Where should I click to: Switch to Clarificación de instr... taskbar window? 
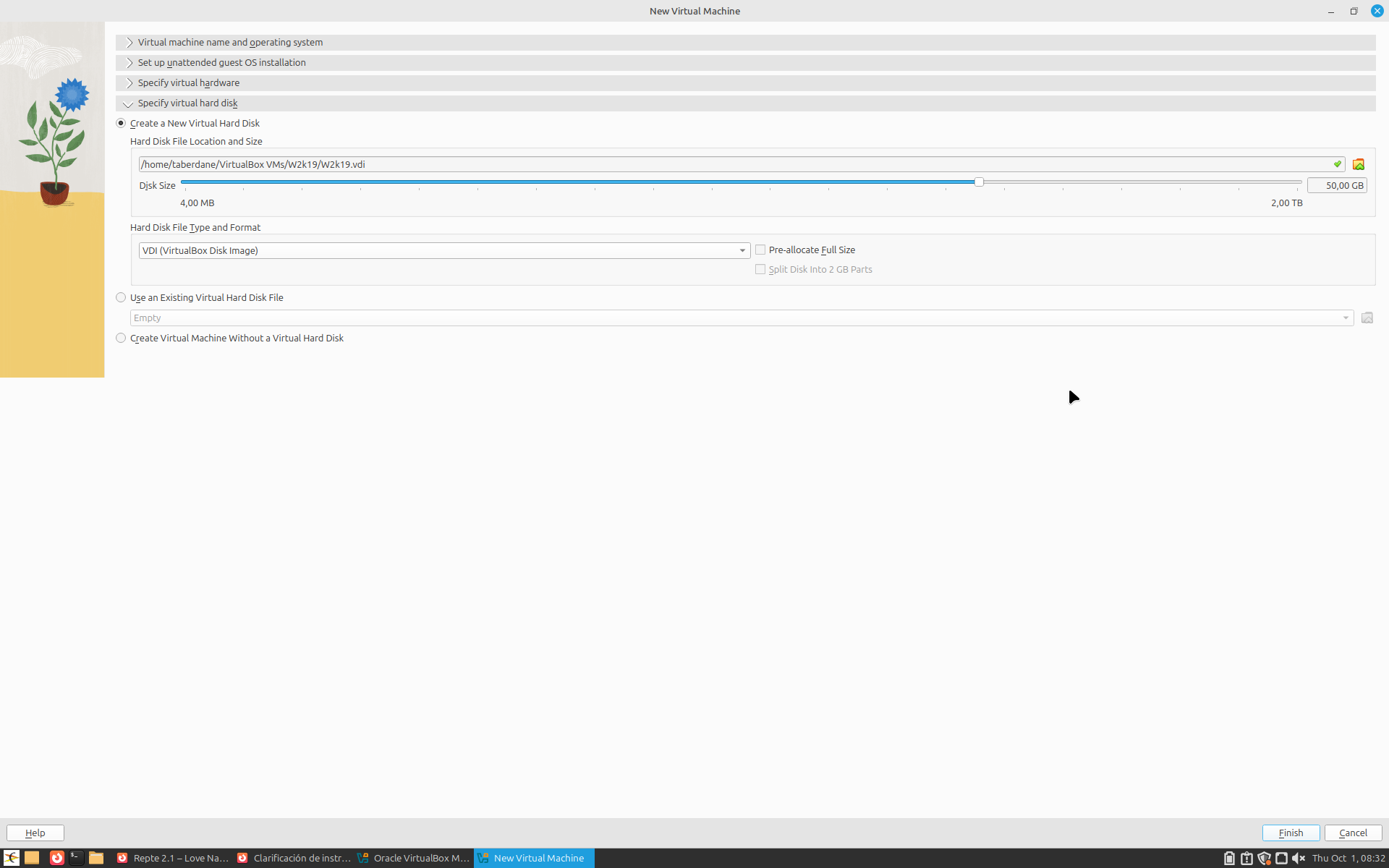(293, 858)
